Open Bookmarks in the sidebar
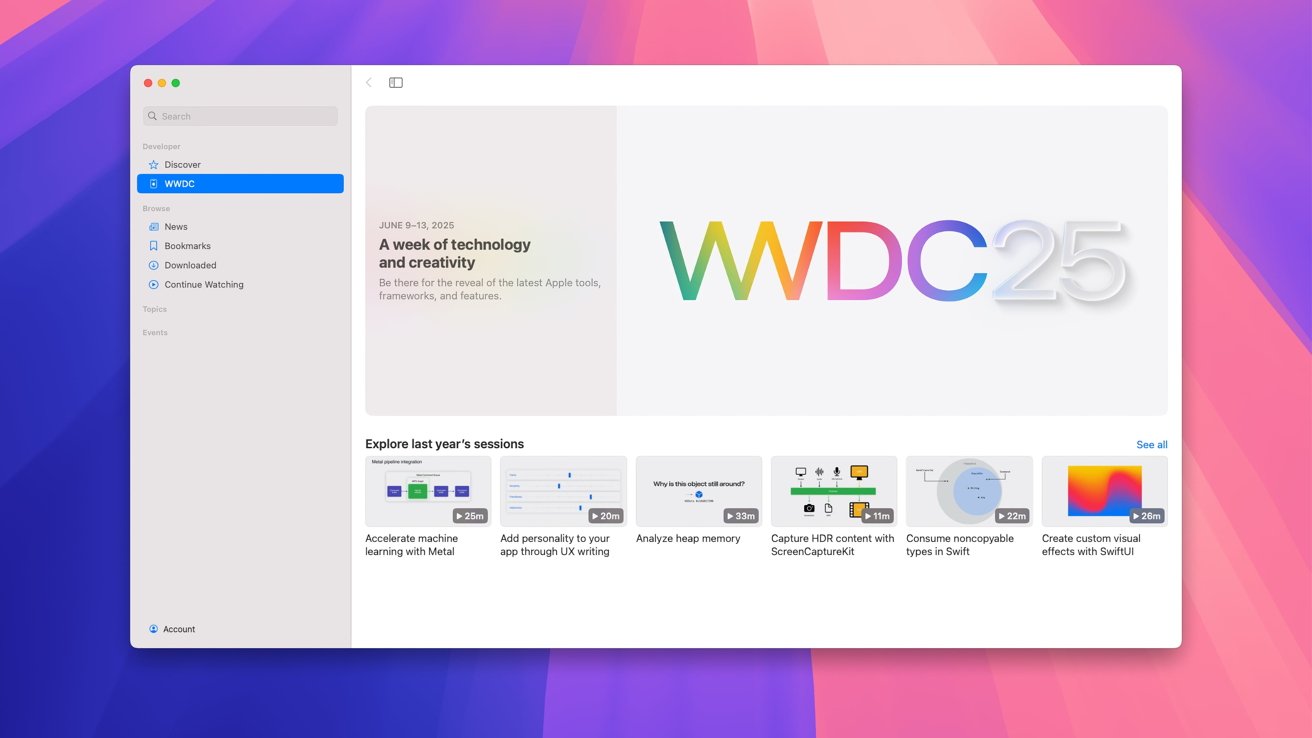The height and width of the screenshot is (738, 1312). [x=240, y=246]
